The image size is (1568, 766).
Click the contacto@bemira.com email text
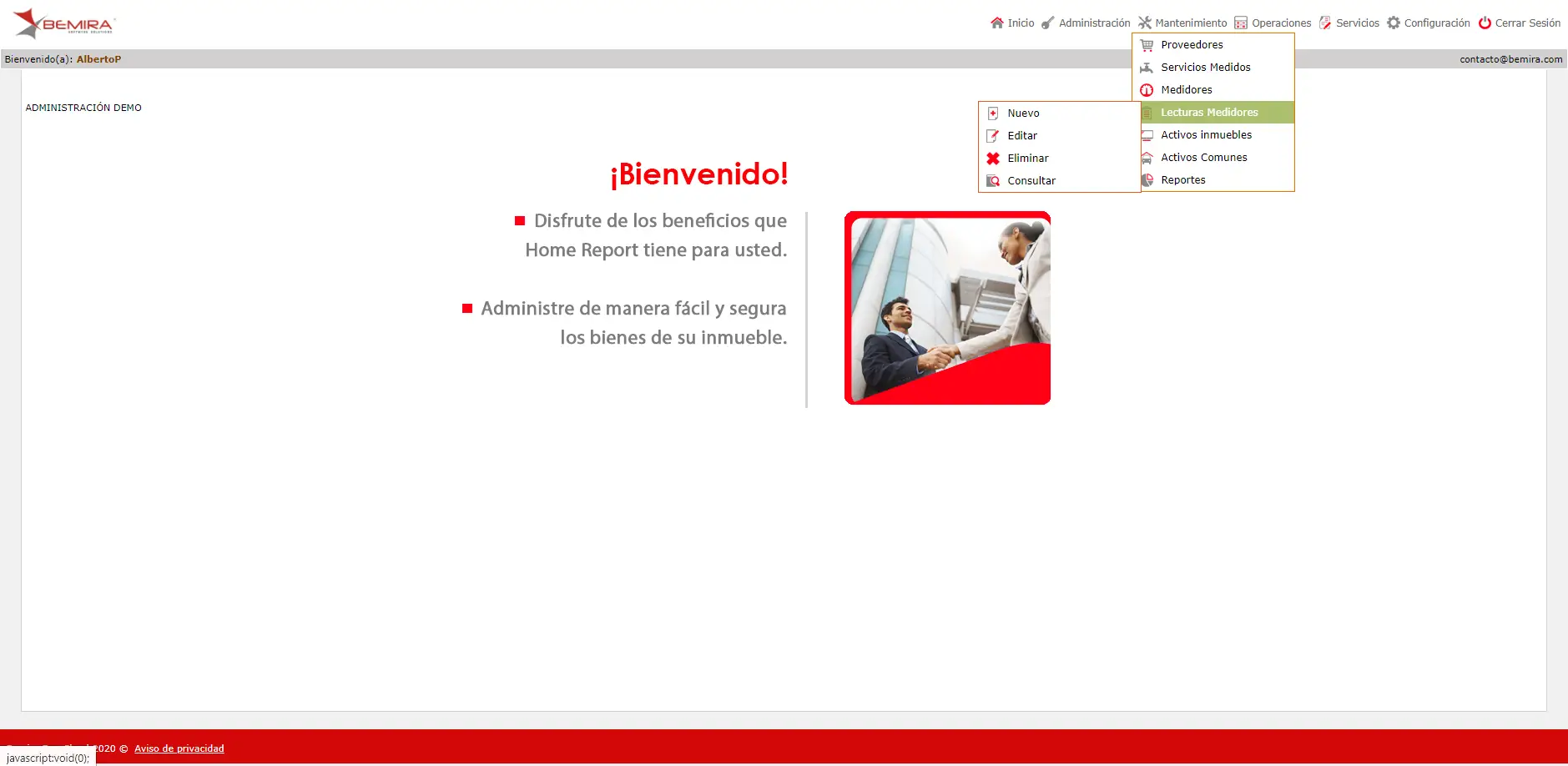[1511, 59]
